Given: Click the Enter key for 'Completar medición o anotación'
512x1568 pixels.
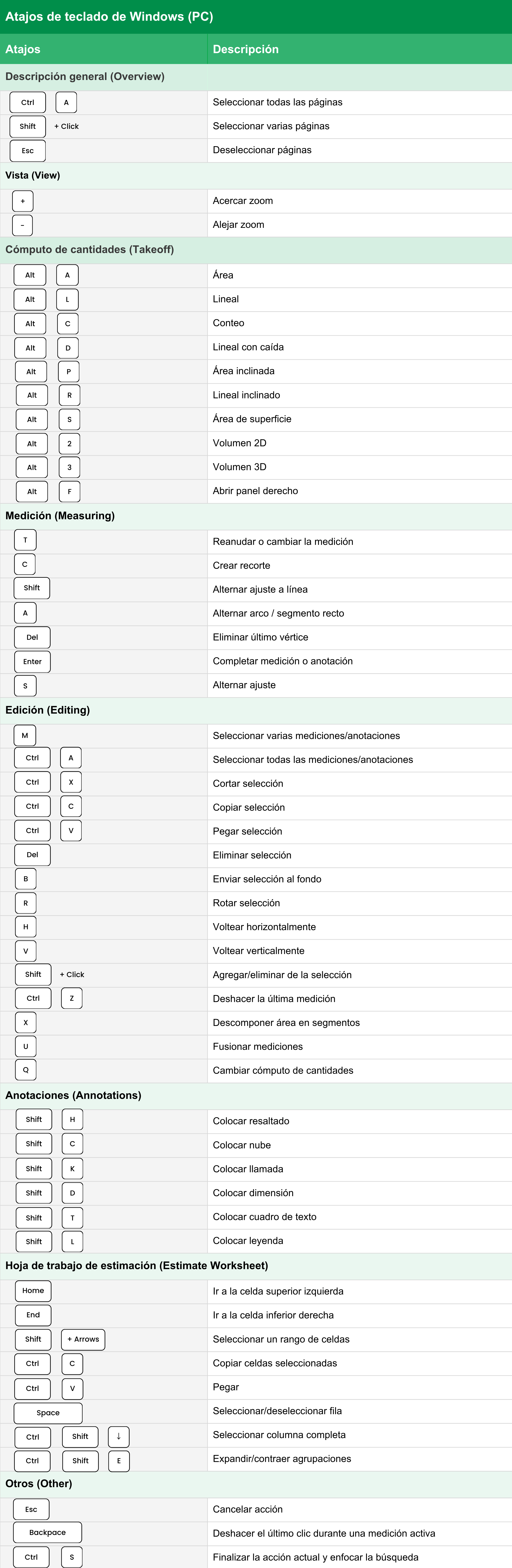Looking at the screenshot, I should (x=32, y=662).
